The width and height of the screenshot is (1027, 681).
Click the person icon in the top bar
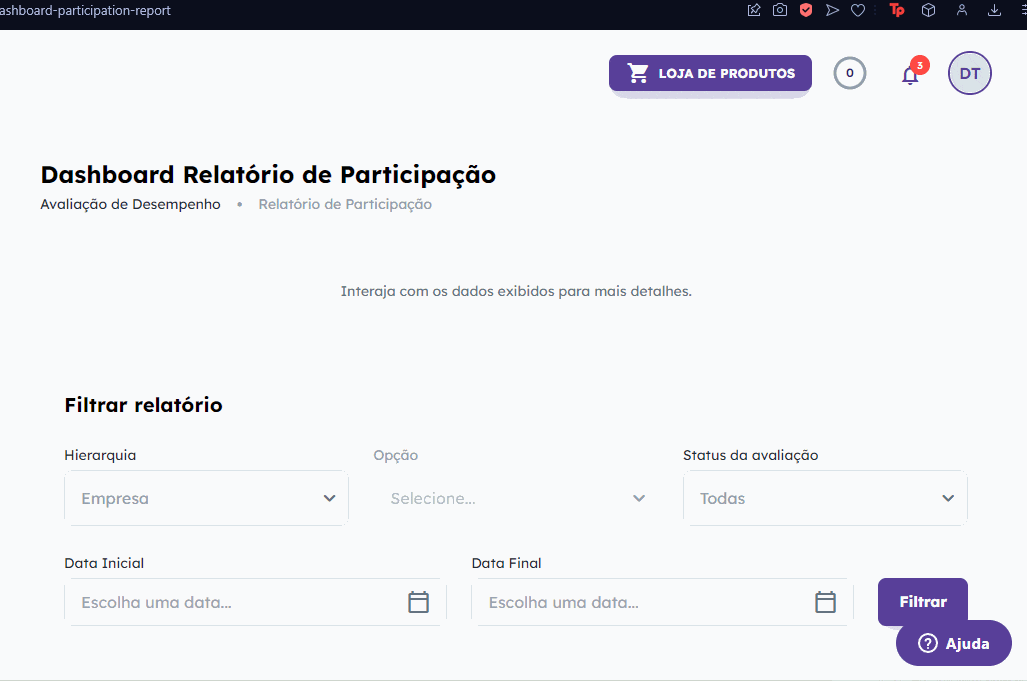click(961, 10)
